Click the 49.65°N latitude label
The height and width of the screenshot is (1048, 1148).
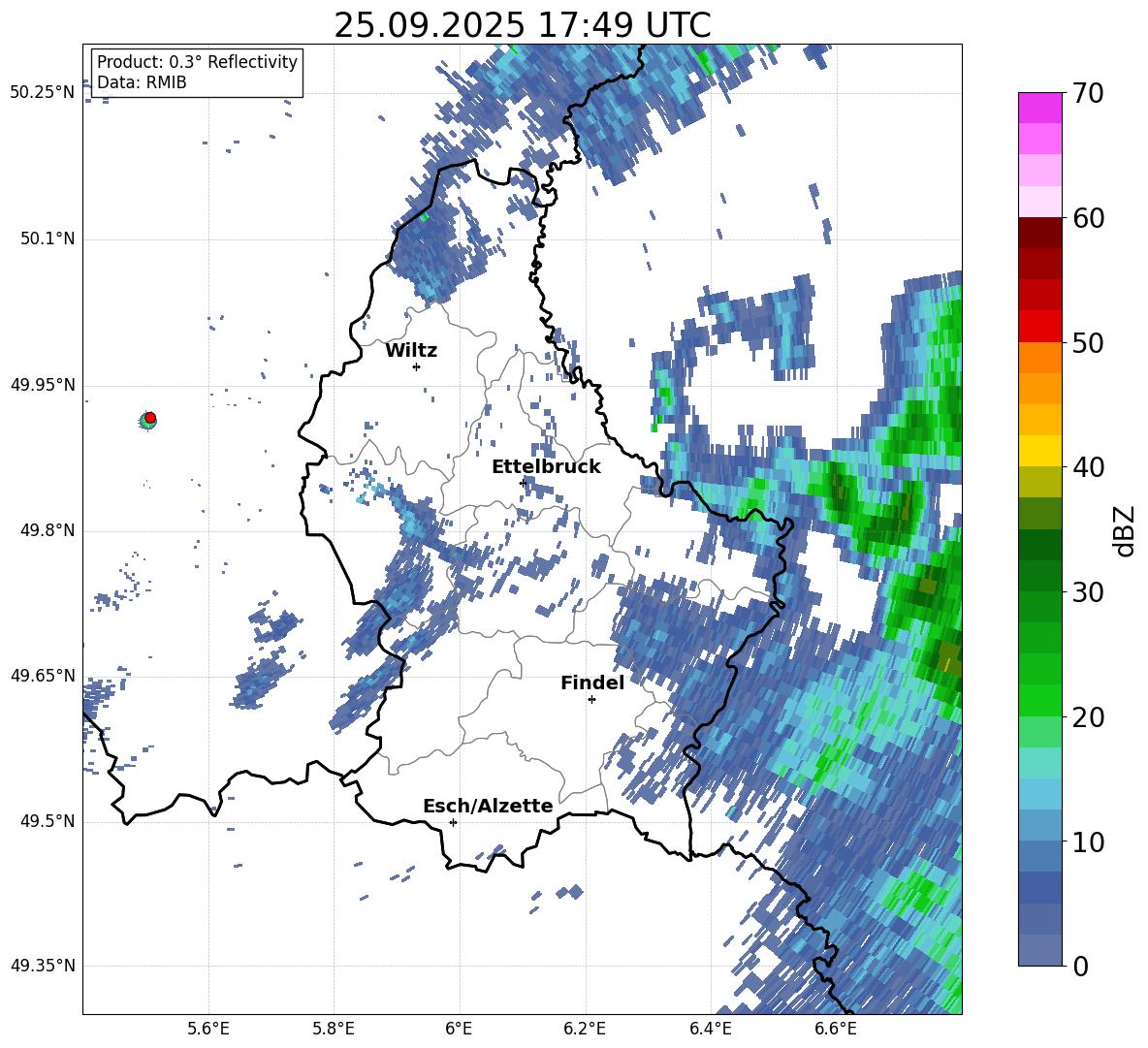43,675
